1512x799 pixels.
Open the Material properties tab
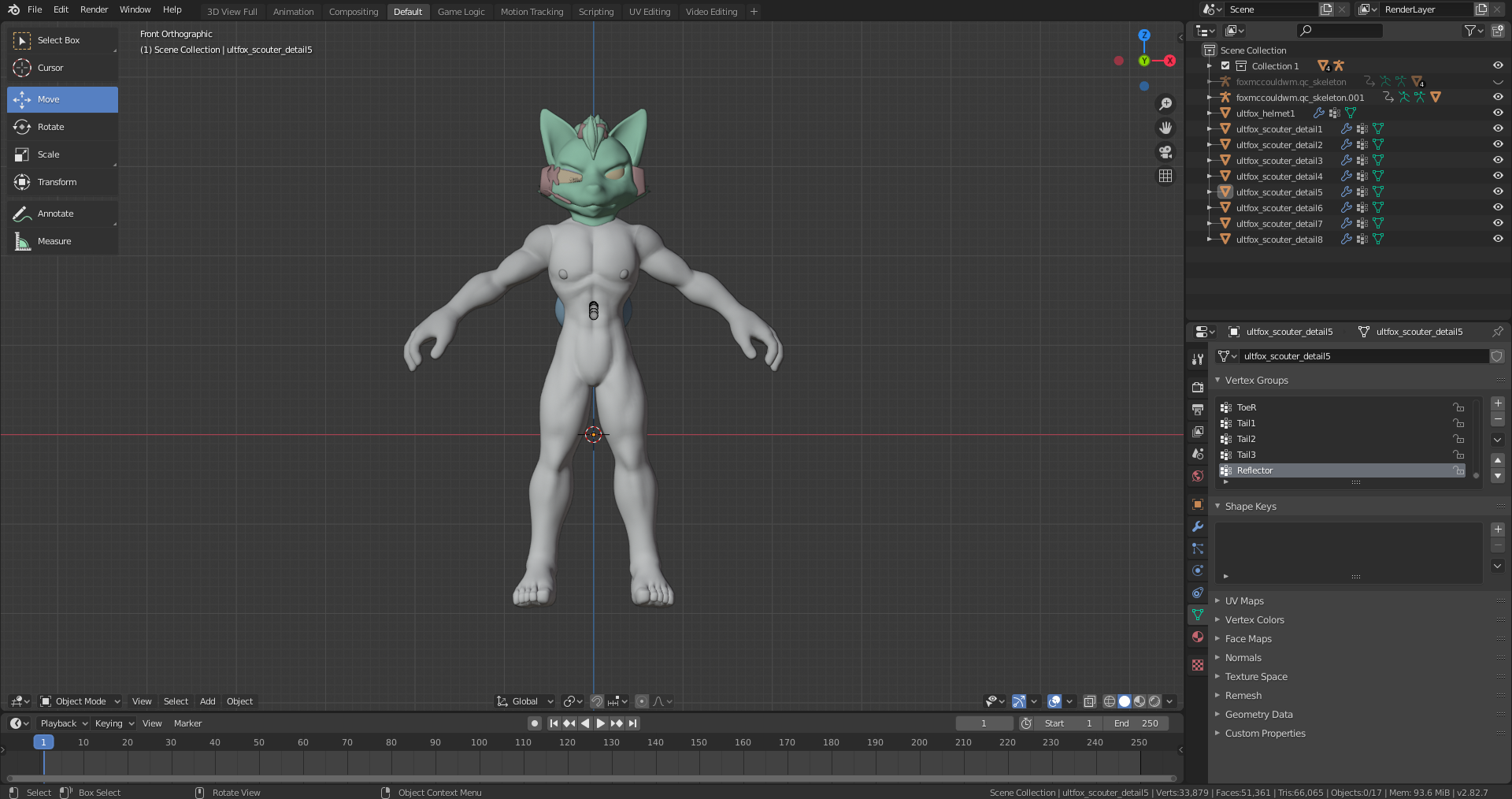pos(1198,637)
